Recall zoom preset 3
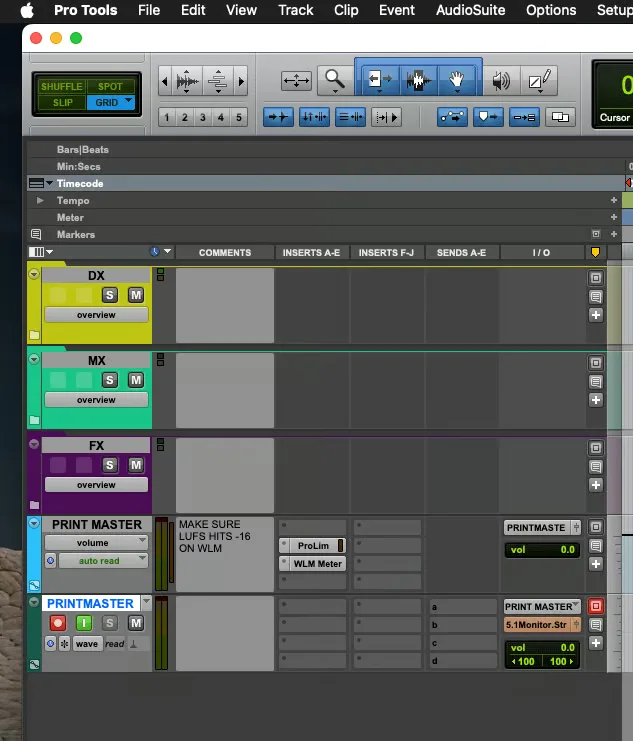The height and width of the screenshot is (741, 633). click(202, 117)
